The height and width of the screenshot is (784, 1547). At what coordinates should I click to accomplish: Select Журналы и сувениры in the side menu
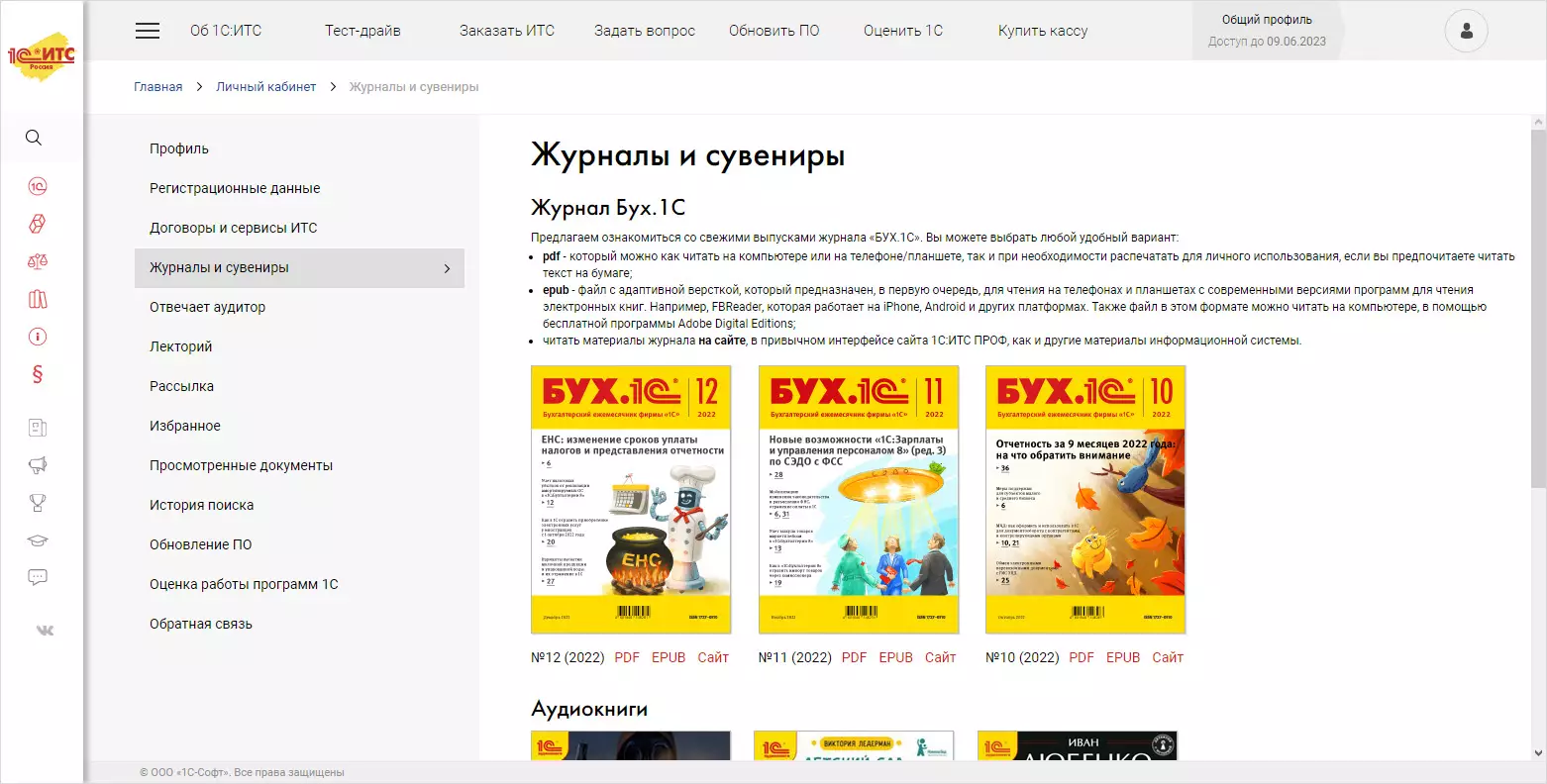(x=299, y=268)
